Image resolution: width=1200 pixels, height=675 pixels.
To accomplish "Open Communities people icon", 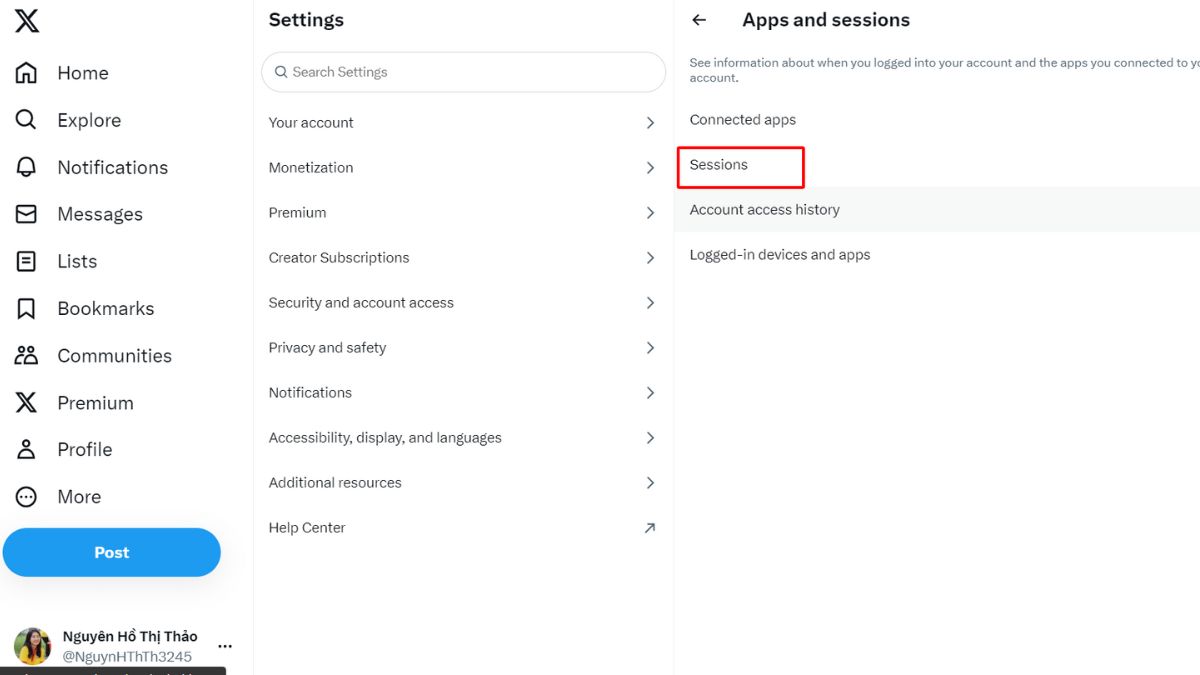I will tap(26, 355).
